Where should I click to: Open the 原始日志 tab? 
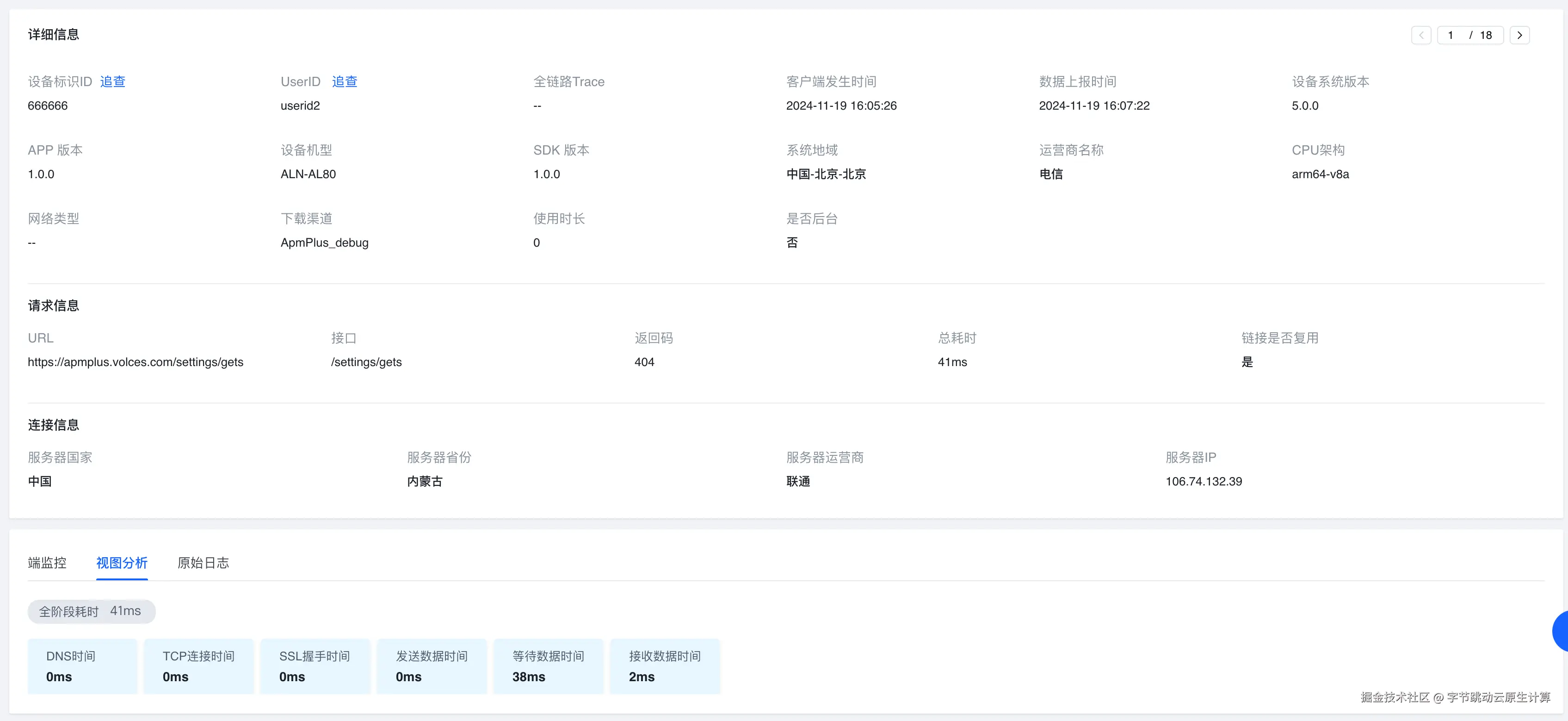pyautogui.click(x=203, y=563)
